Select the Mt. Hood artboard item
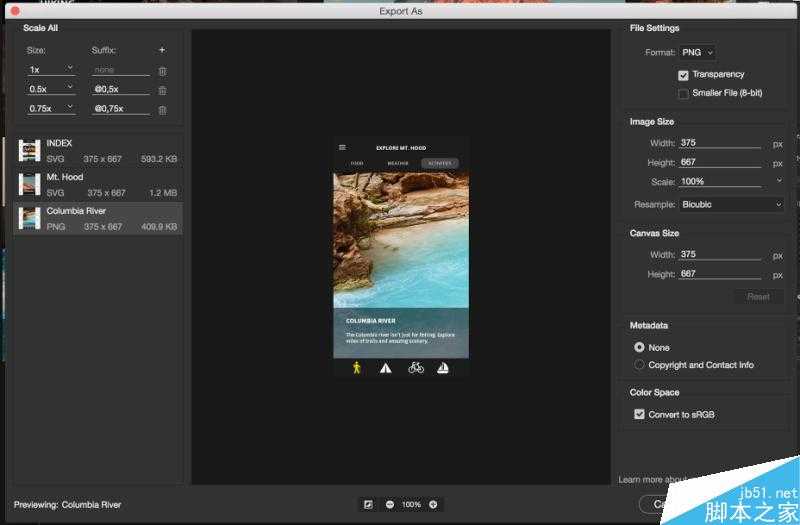The height and width of the screenshot is (525, 800). pos(98,184)
